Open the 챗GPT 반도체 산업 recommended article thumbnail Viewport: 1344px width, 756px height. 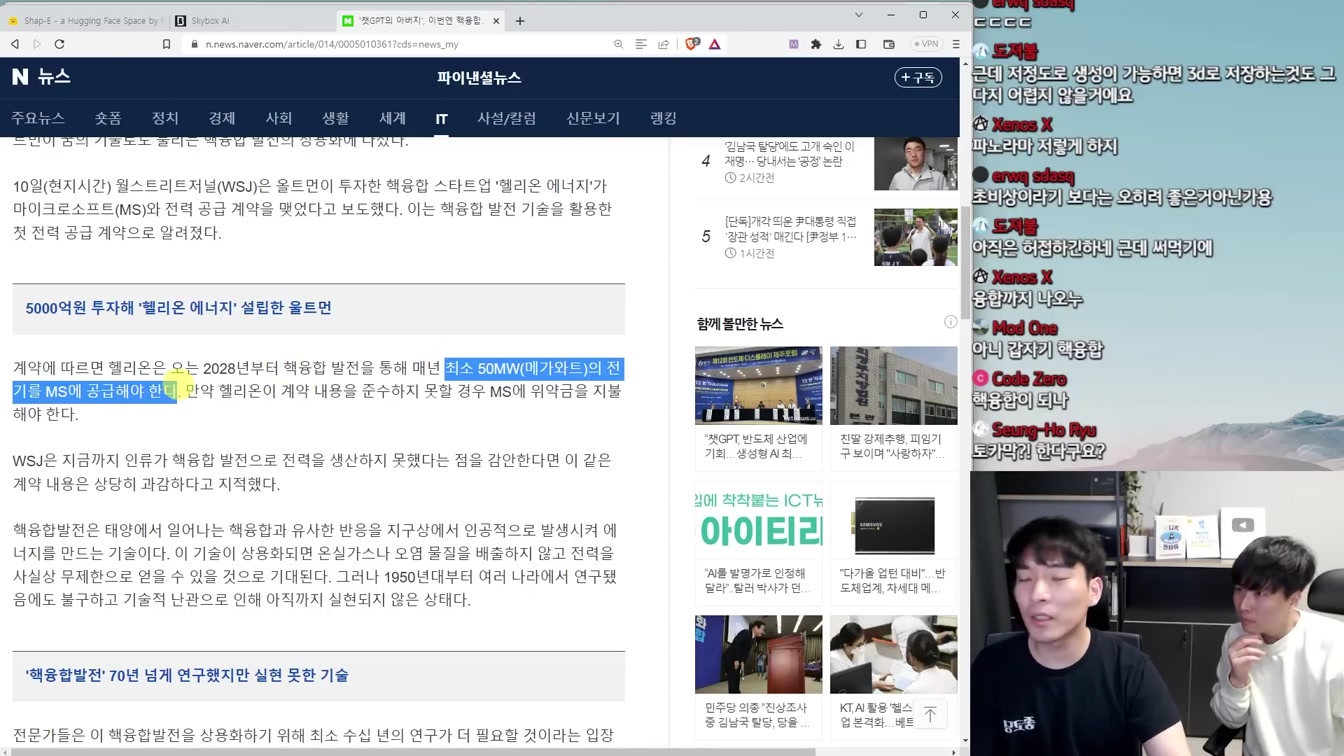(x=758, y=385)
